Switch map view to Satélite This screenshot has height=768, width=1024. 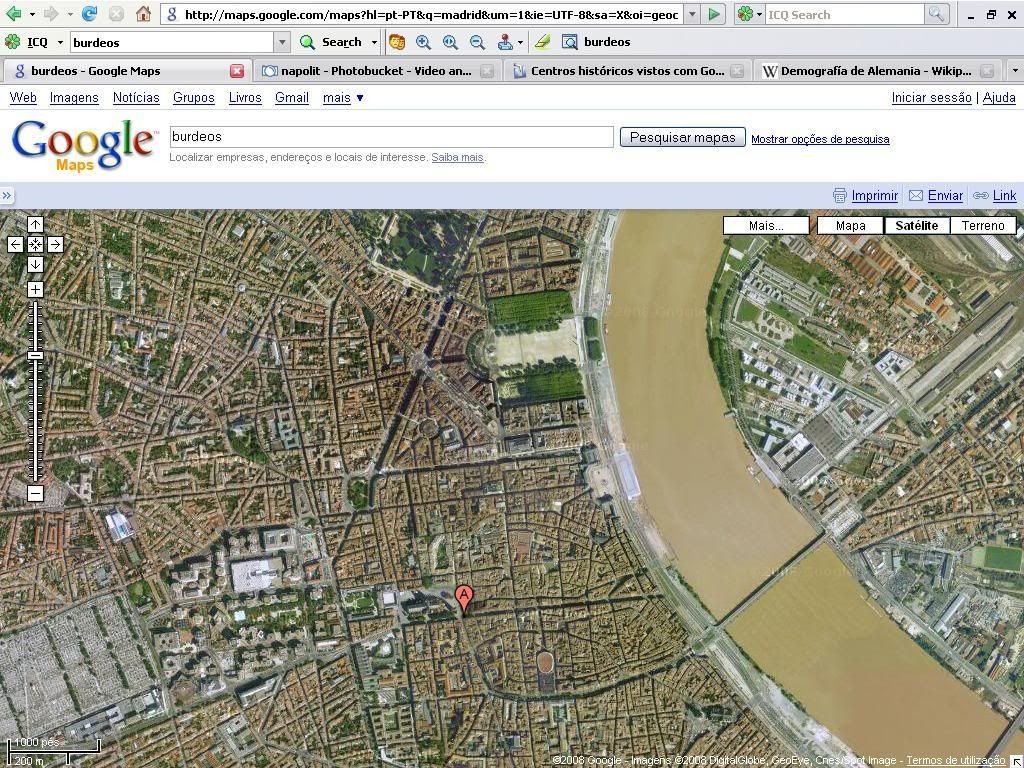[916, 225]
